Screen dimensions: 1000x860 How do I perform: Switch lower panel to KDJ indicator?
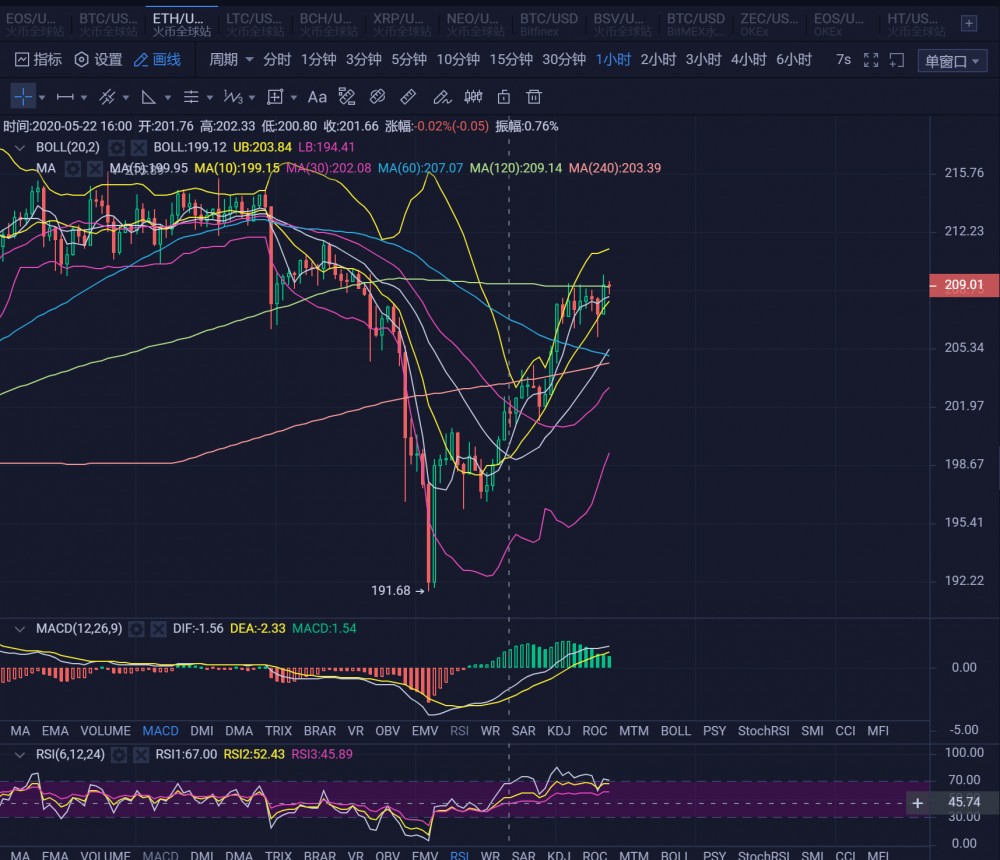tap(559, 731)
